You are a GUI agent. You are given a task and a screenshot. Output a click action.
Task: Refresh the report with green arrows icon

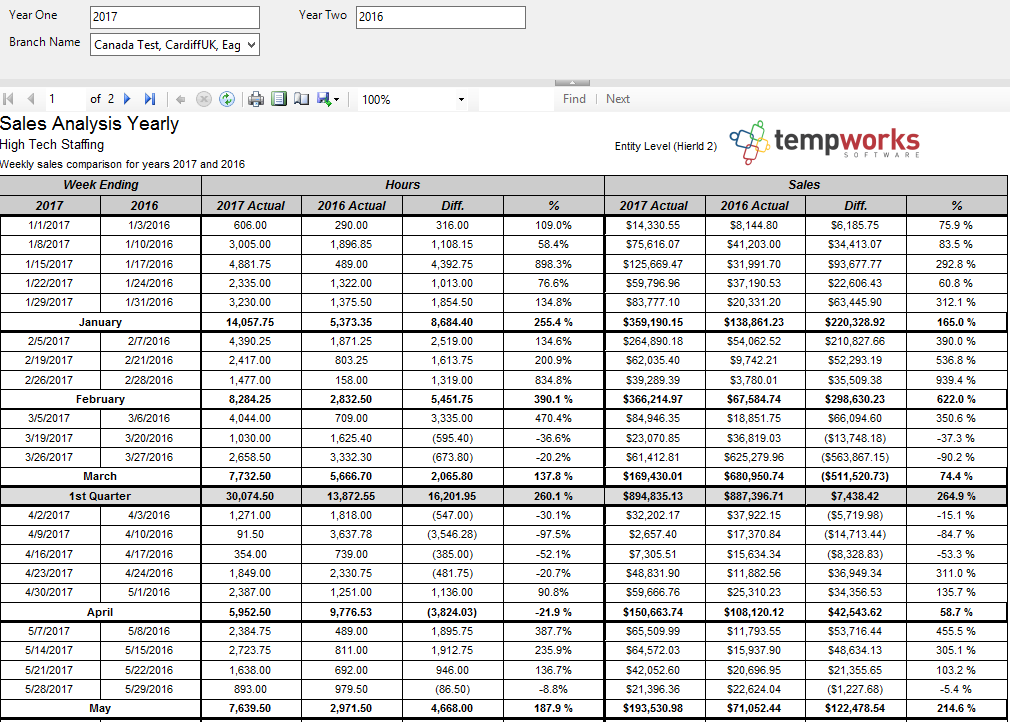227,99
